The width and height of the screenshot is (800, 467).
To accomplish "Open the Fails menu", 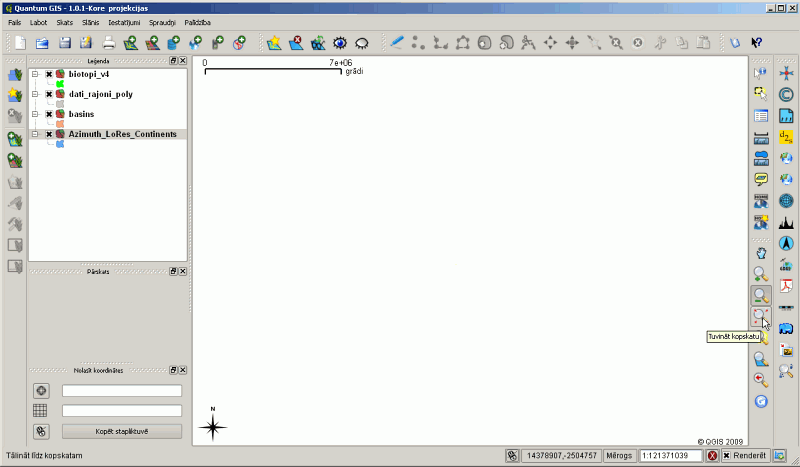I will point(14,22).
